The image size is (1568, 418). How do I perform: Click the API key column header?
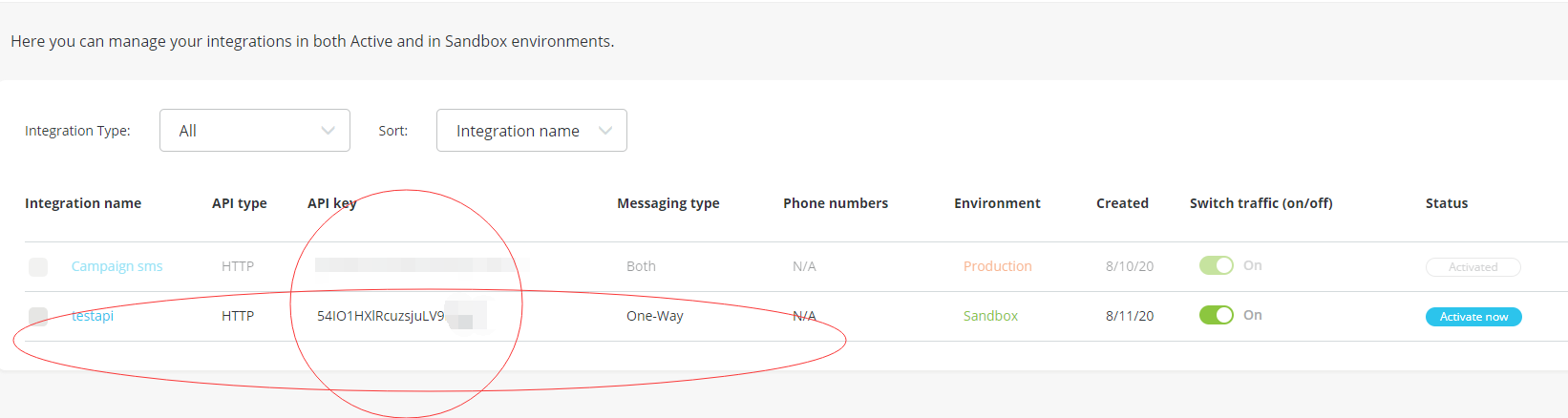tap(331, 203)
